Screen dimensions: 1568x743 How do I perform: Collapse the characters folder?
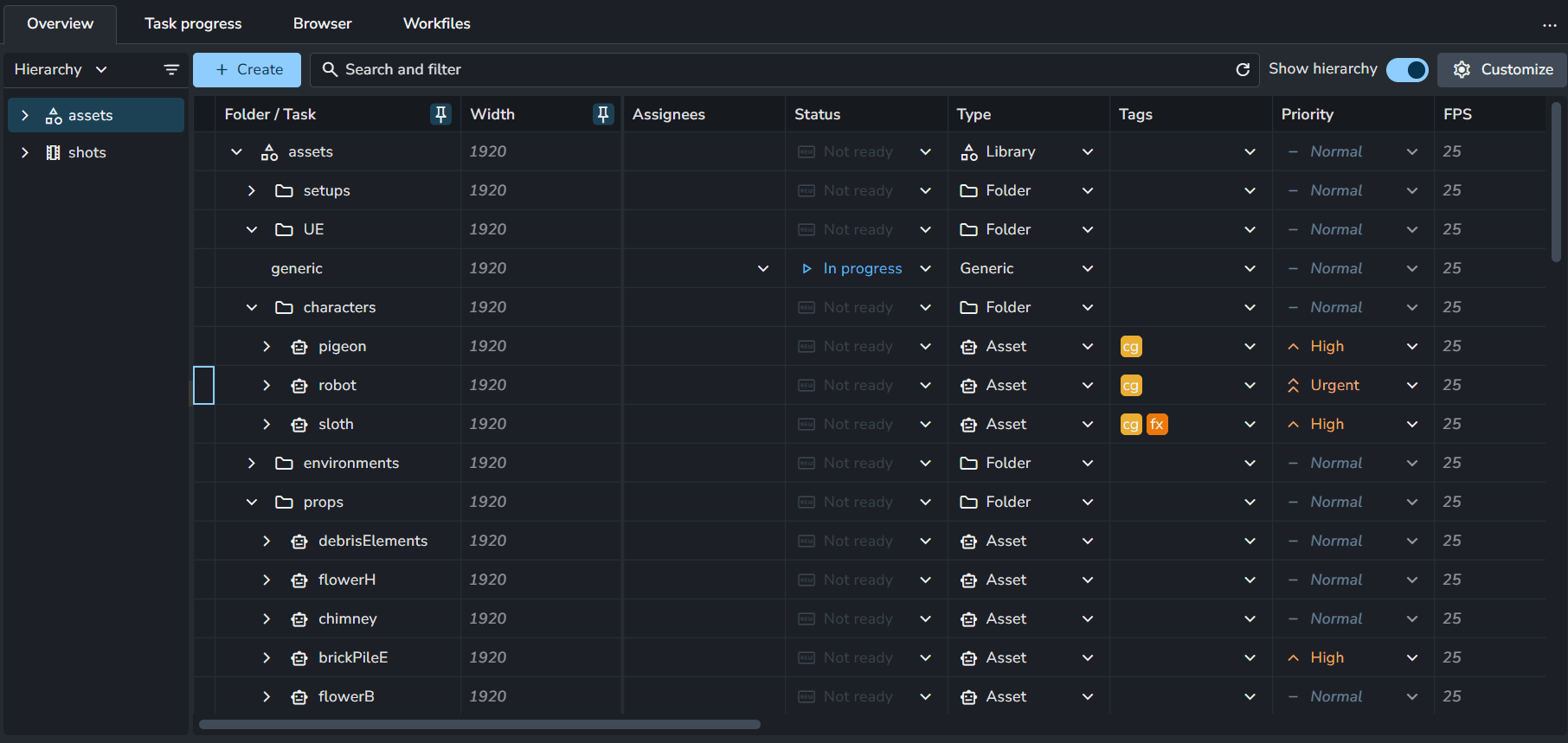252,308
